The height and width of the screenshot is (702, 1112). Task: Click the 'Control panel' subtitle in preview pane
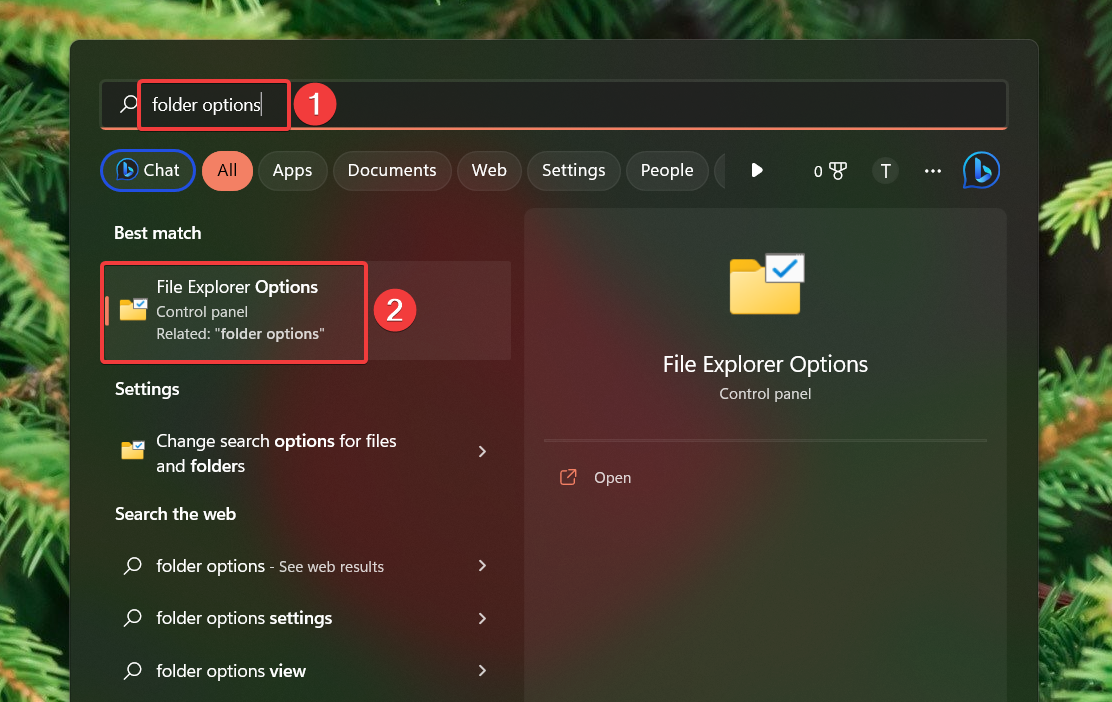click(765, 394)
